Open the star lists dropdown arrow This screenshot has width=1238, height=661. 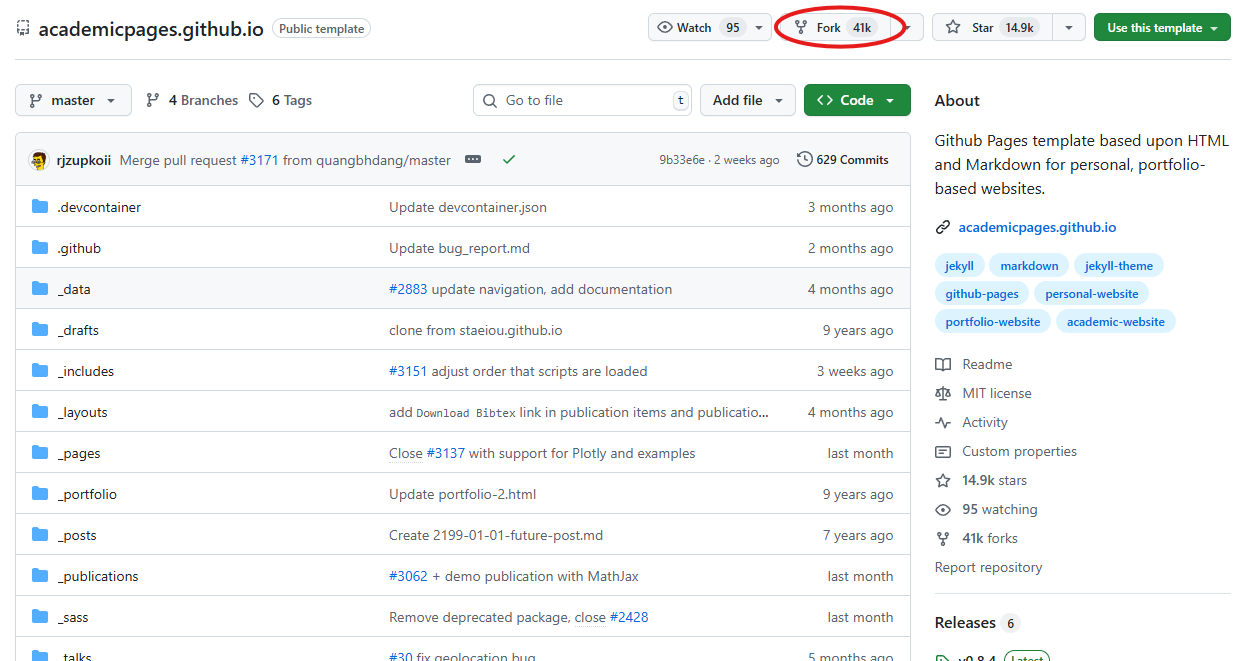(1069, 28)
